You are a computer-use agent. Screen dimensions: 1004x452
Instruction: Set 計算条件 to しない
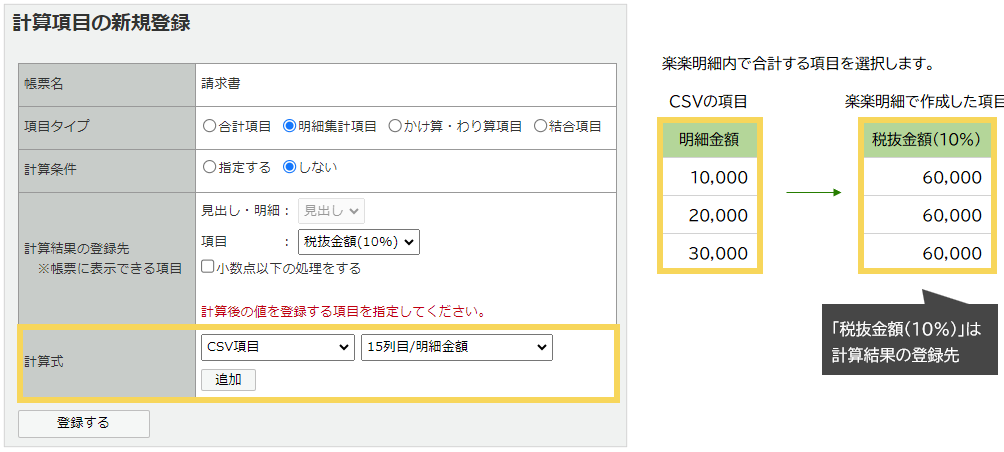click(290, 167)
